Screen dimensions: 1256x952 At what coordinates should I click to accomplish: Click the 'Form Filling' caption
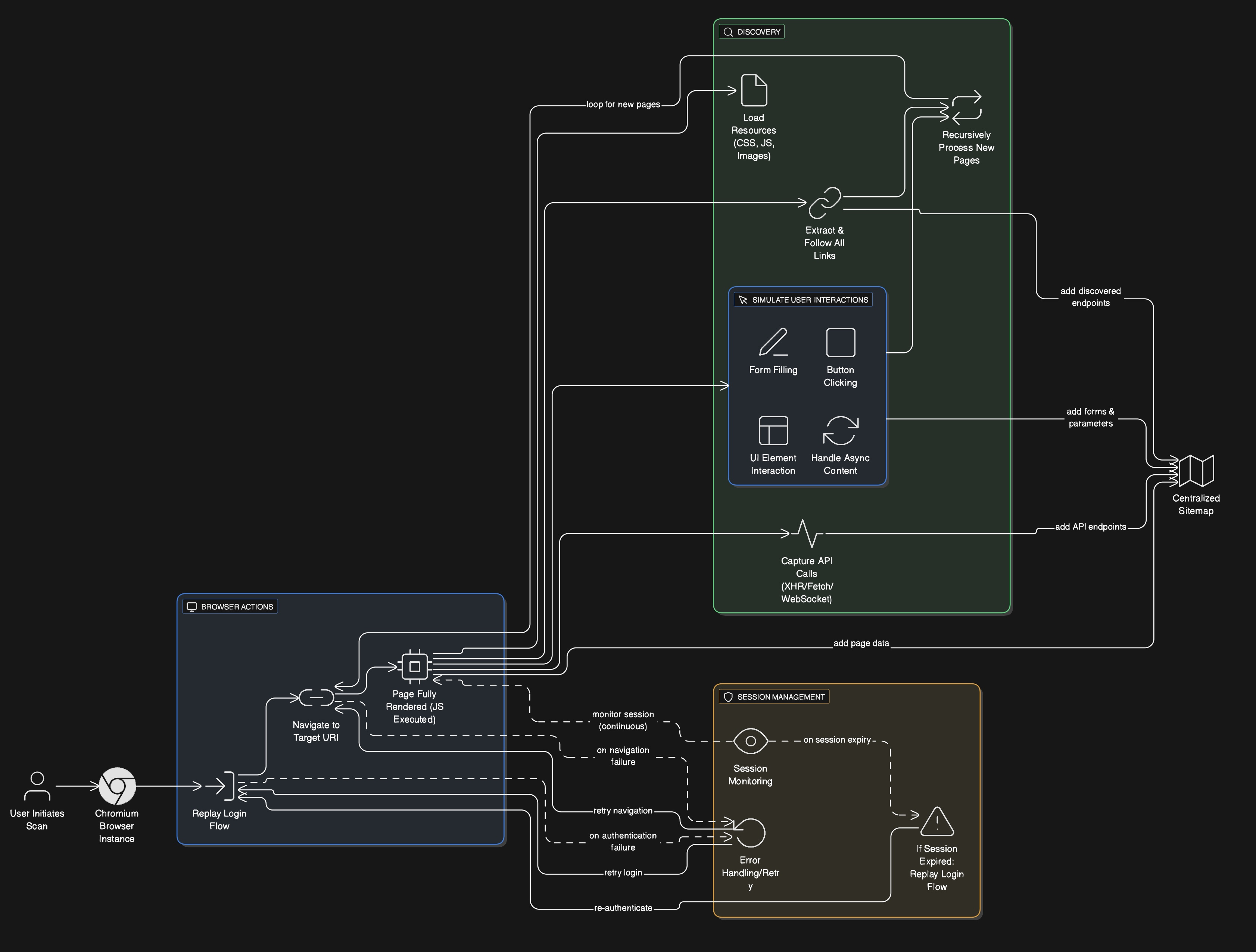click(773, 370)
